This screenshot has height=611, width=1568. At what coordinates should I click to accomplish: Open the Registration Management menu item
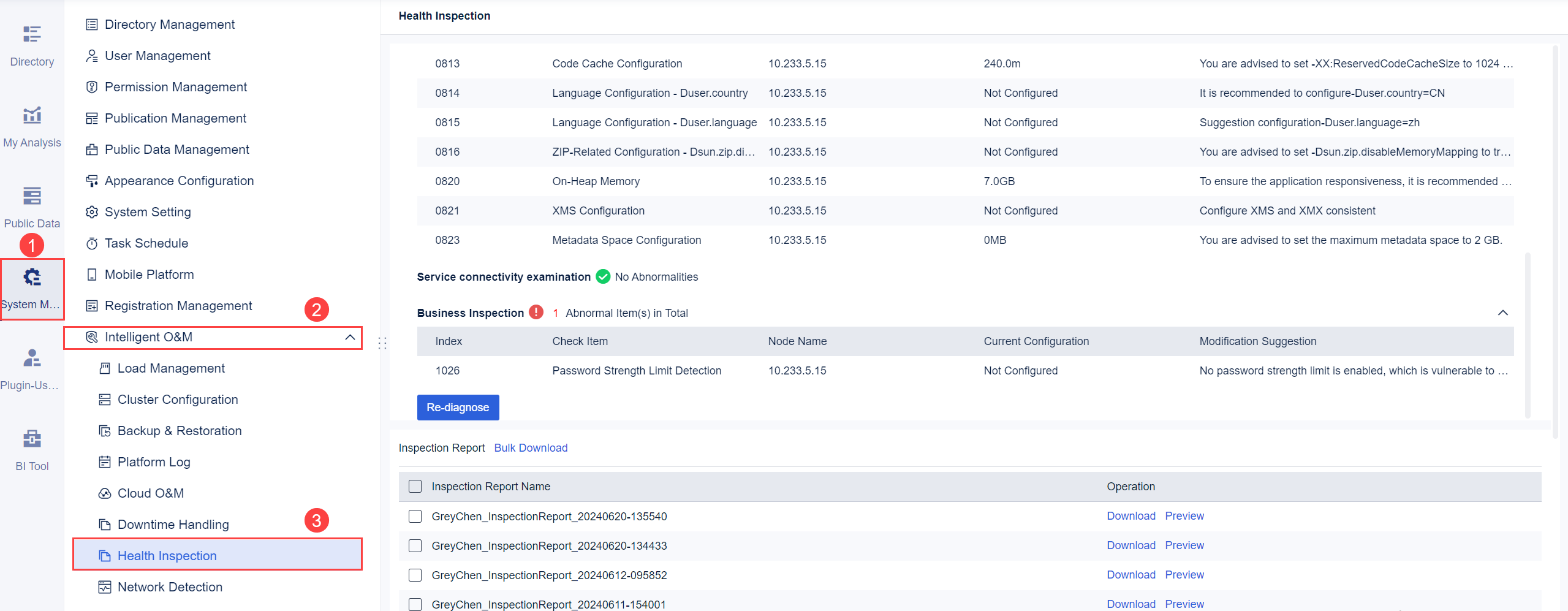pos(178,306)
